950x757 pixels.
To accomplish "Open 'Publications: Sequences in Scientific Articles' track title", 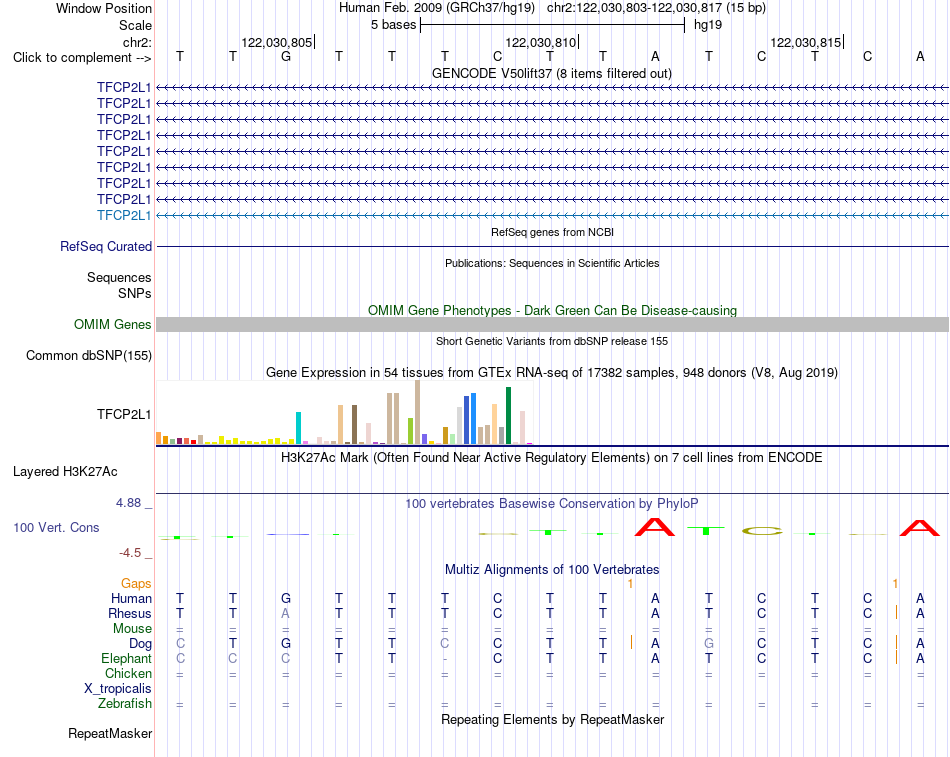I will point(552,263).
